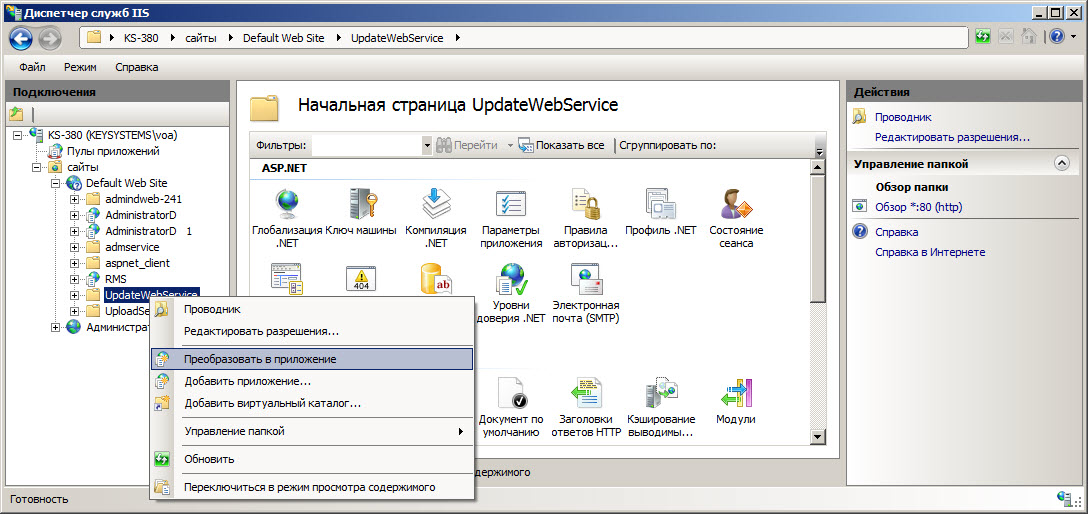
Task: Collapse the Default Web Site node
Action: [x=56, y=183]
